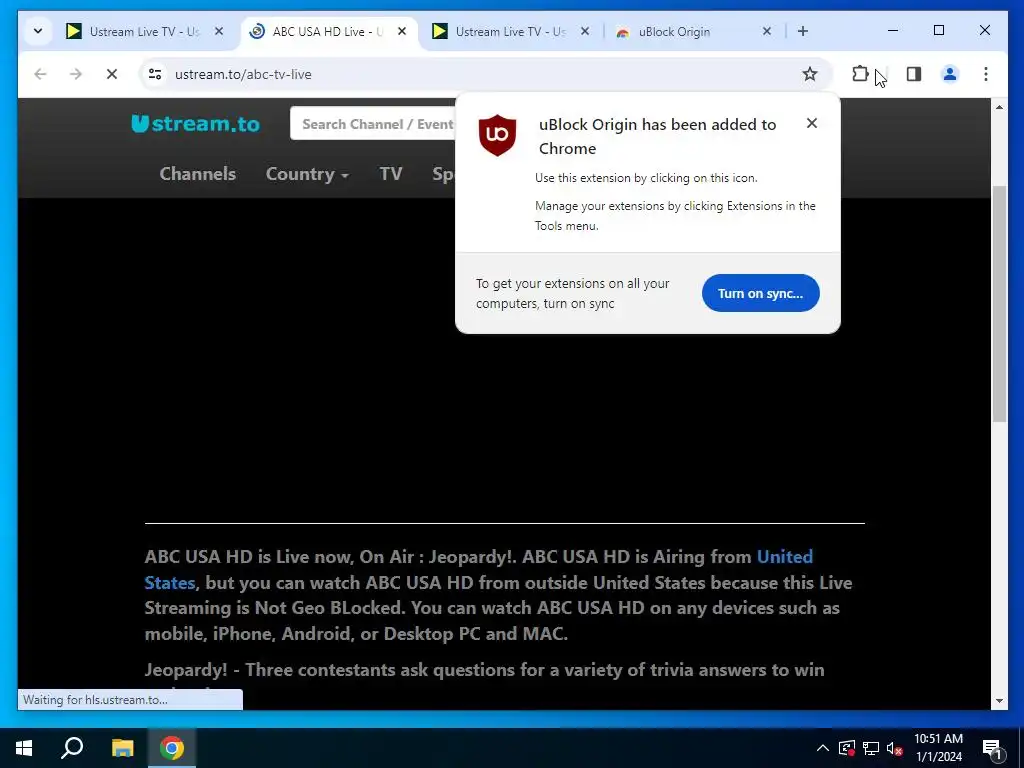Dismiss the uBlock Origin added popup

pyautogui.click(x=812, y=123)
